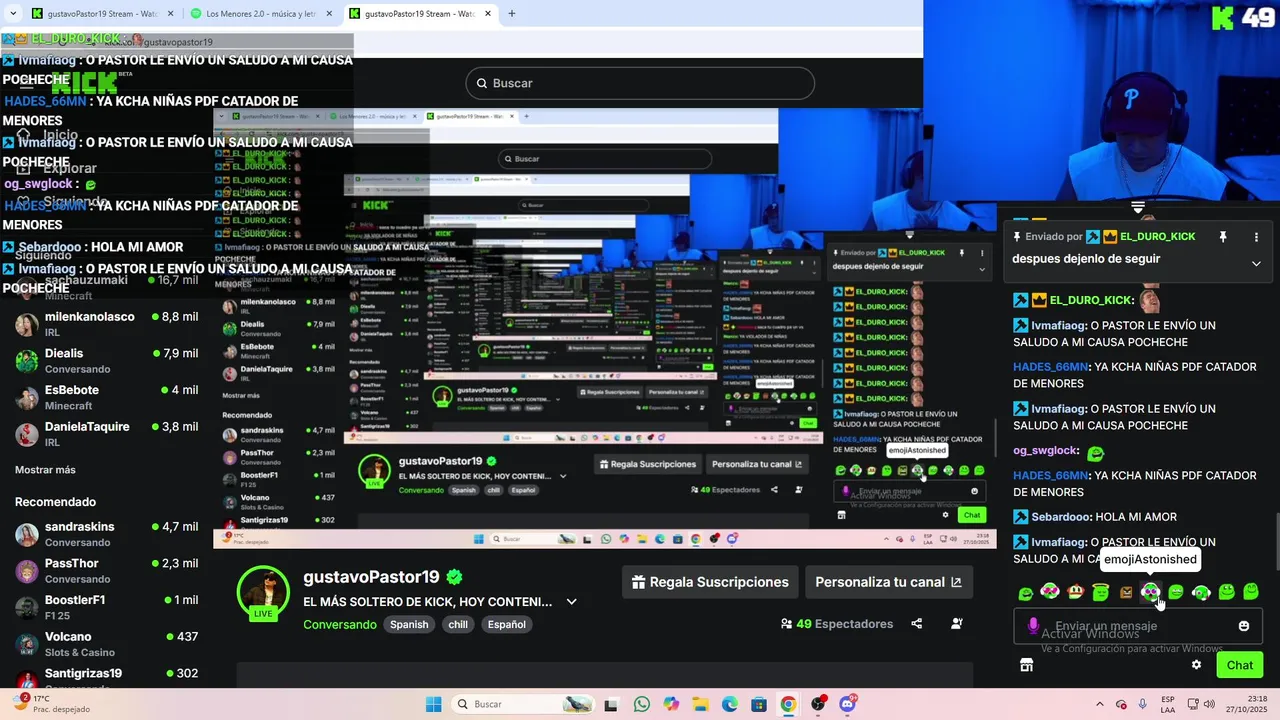Open Discord from the taskbar
This screenshot has width=1280, height=720.
(847, 704)
